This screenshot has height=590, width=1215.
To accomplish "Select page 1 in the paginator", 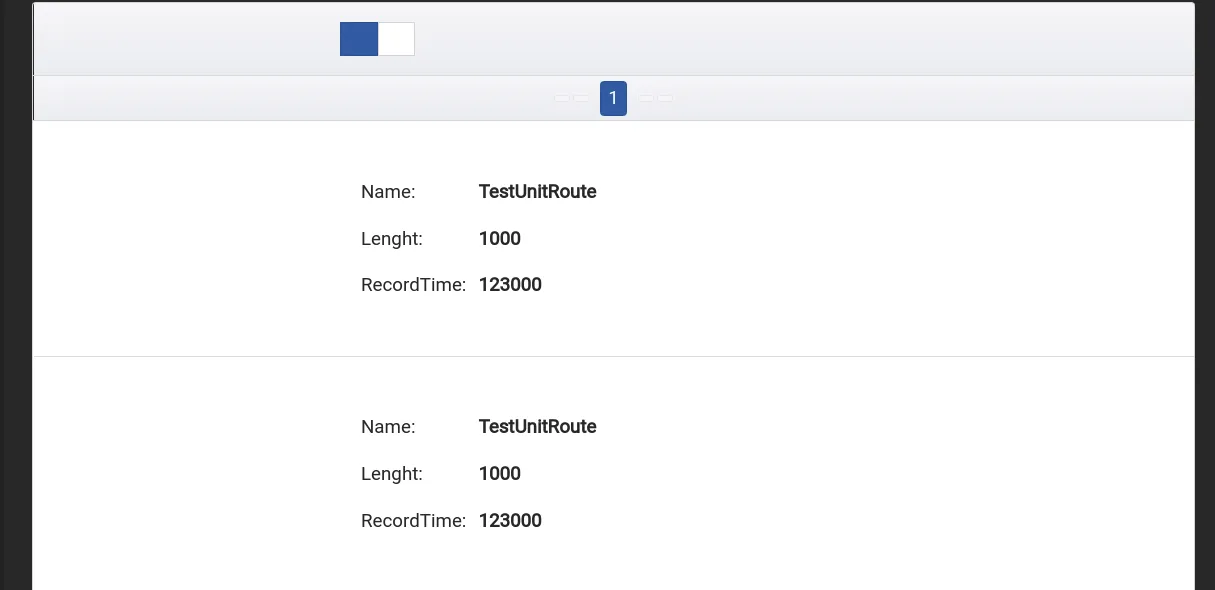I will point(613,98).
